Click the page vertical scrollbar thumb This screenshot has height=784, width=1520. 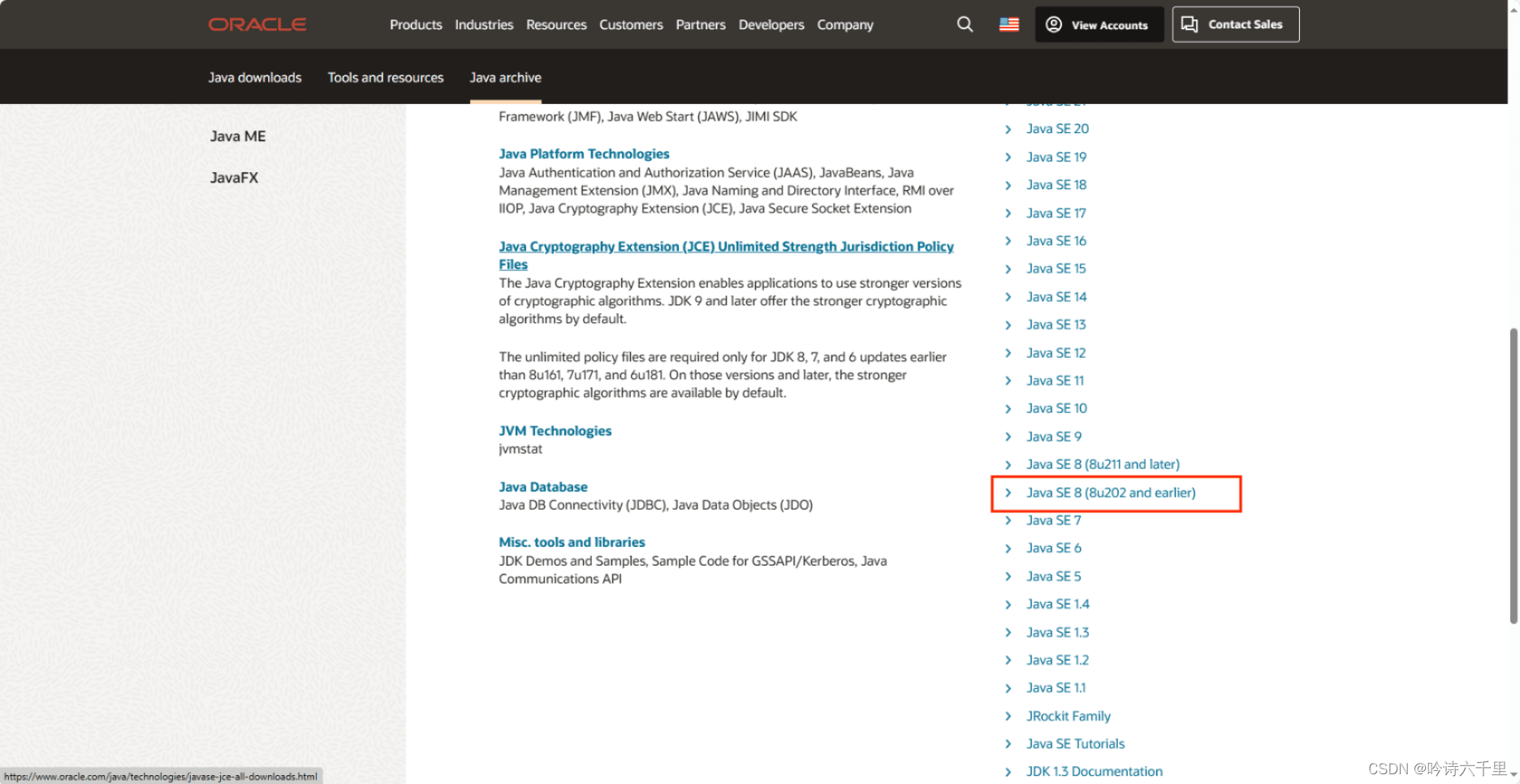tap(1514, 476)
